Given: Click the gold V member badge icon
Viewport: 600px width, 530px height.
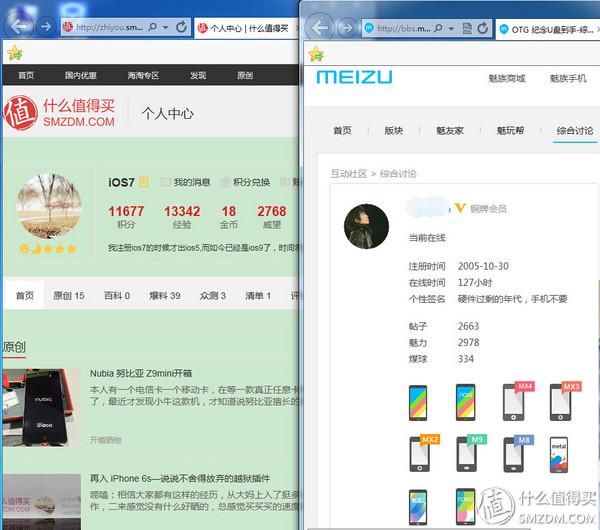Looking at the screenshot, I should point(460,208).
